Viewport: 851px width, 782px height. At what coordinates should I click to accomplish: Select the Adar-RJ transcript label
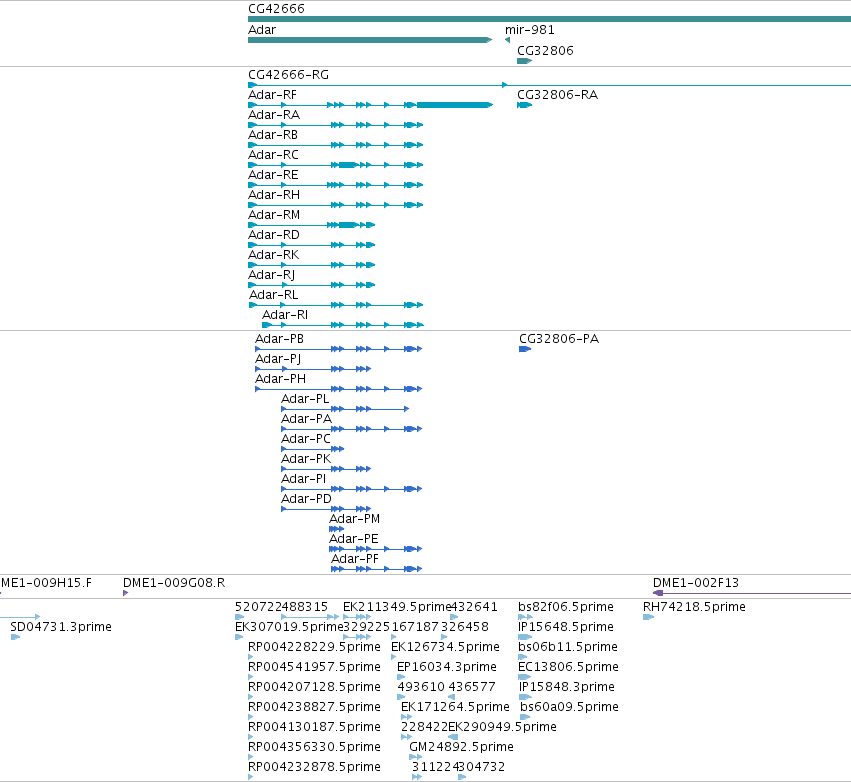(x=271, y=276)
